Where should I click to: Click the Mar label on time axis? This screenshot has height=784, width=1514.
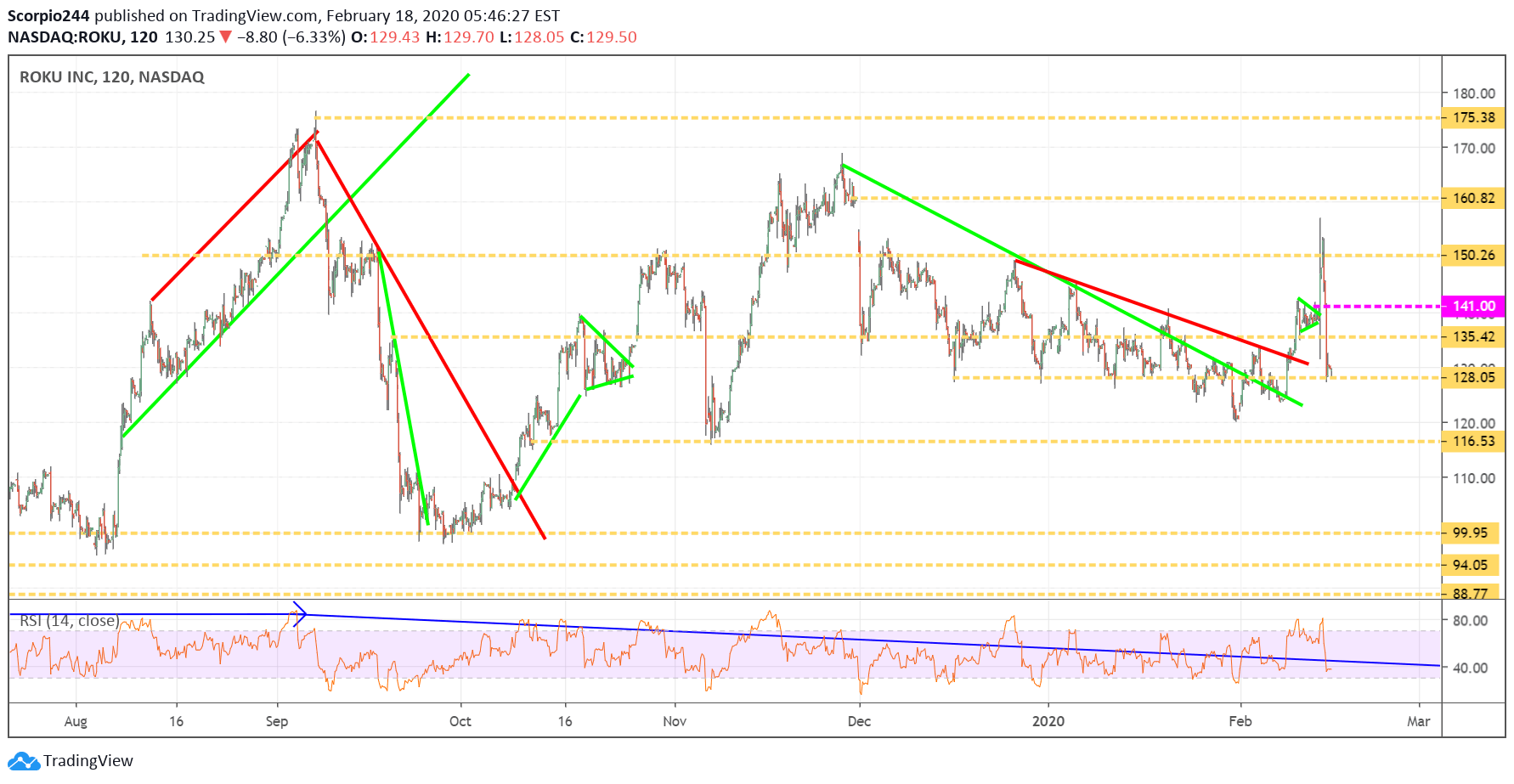[x=1418, y=721]
